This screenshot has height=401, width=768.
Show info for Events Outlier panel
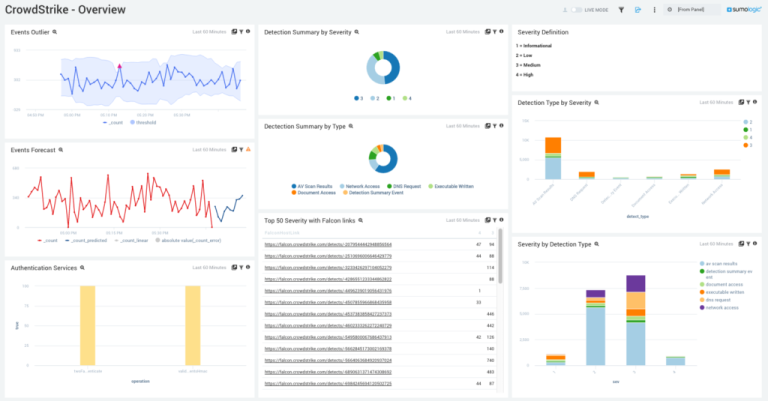[248, 32]
